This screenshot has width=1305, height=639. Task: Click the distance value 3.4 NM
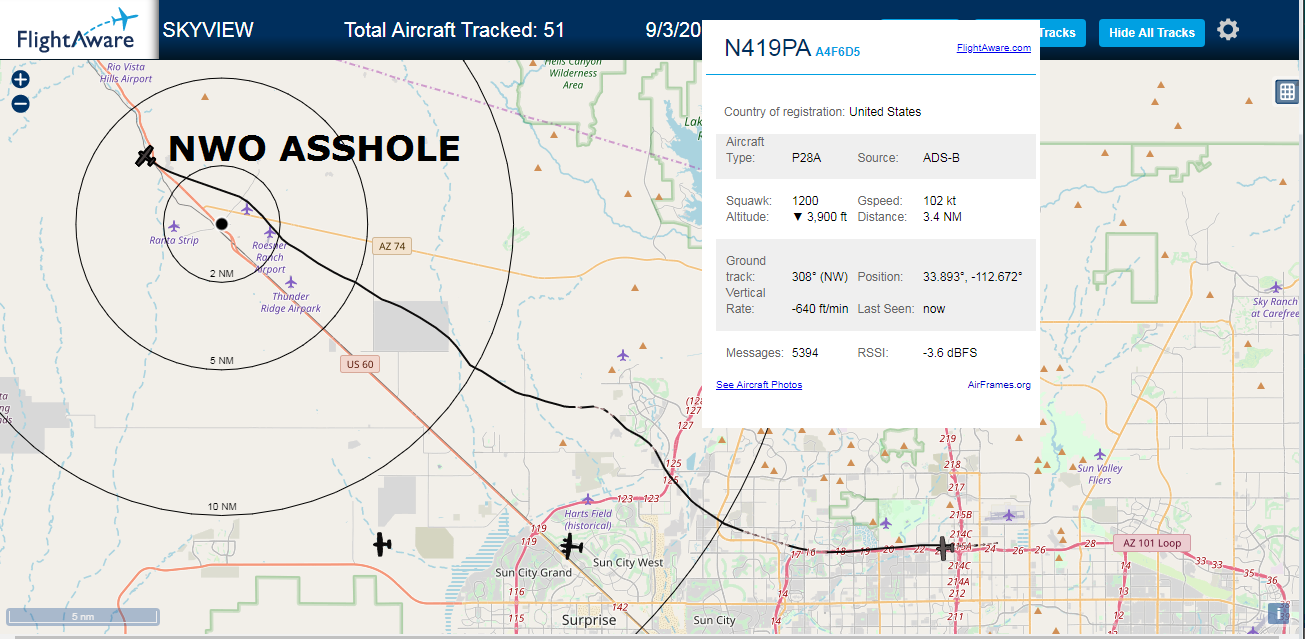[942, 217]
